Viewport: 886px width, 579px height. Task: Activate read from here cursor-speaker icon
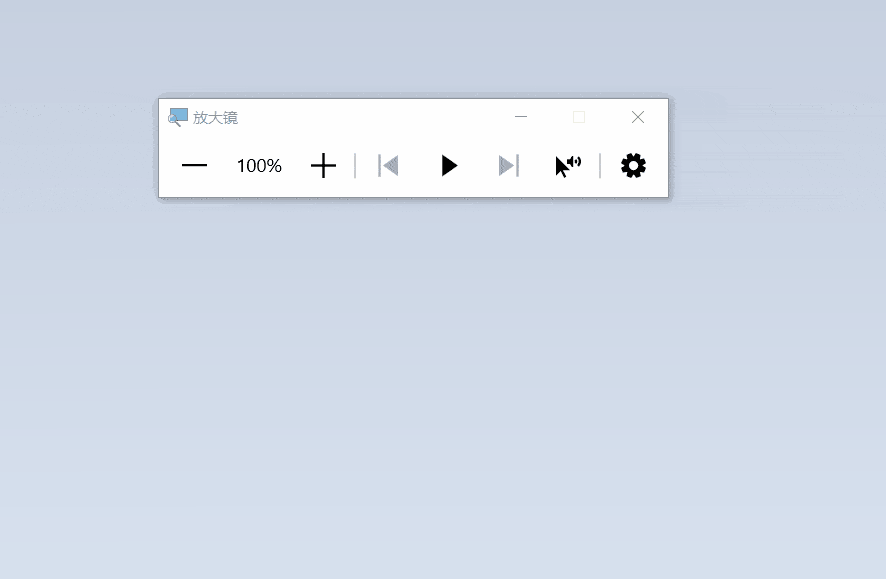coord(568,166)
